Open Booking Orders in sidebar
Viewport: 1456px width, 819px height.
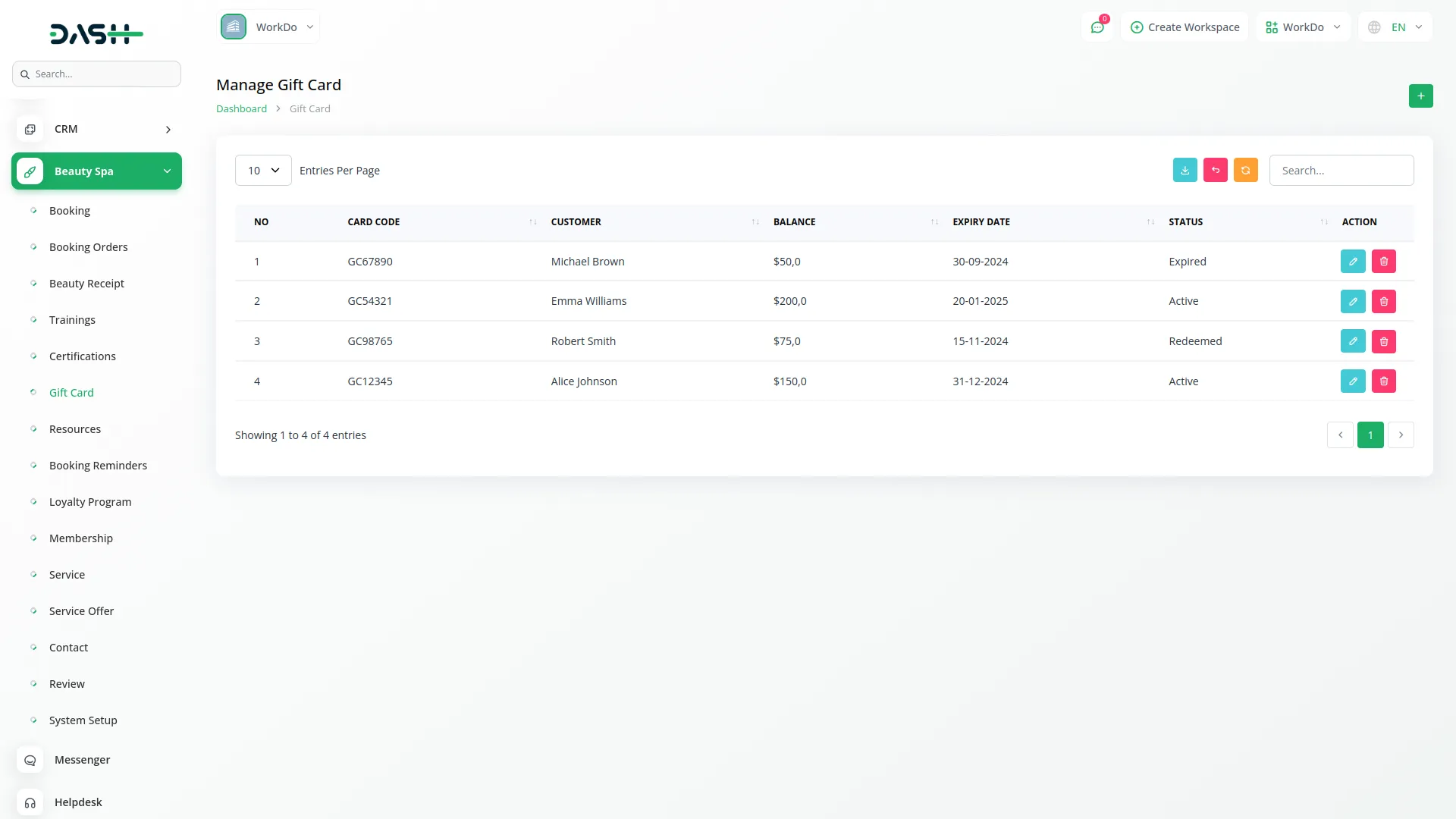pyautogui.click(x=88, y=247)
